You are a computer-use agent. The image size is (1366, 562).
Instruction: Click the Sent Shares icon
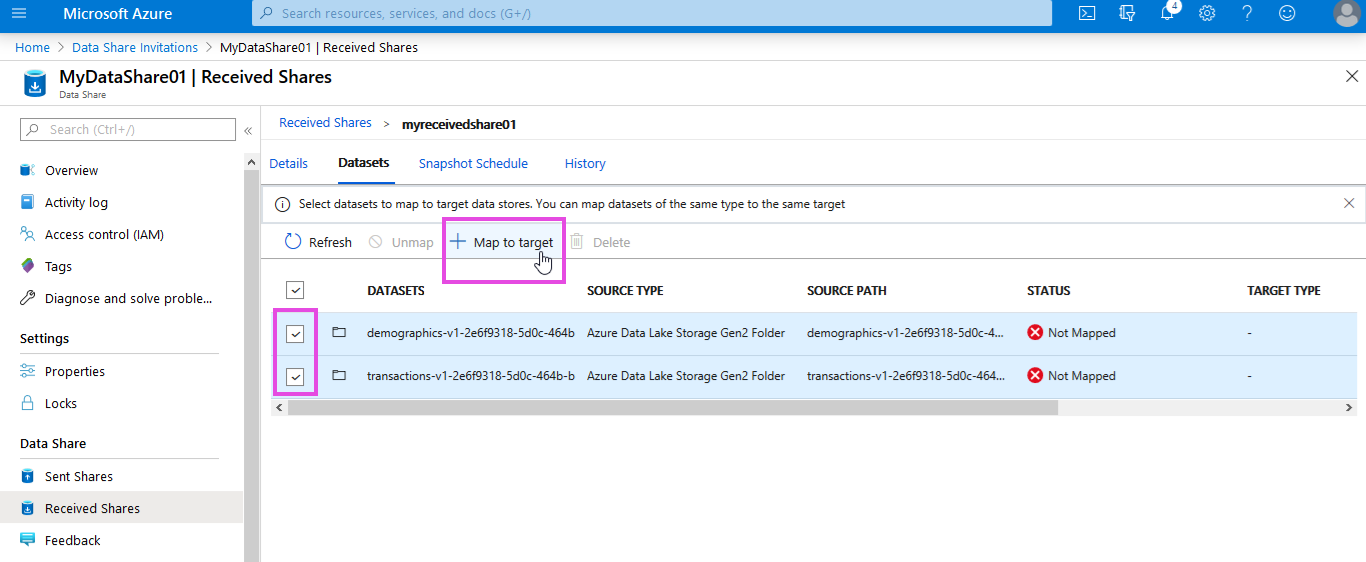28,476
